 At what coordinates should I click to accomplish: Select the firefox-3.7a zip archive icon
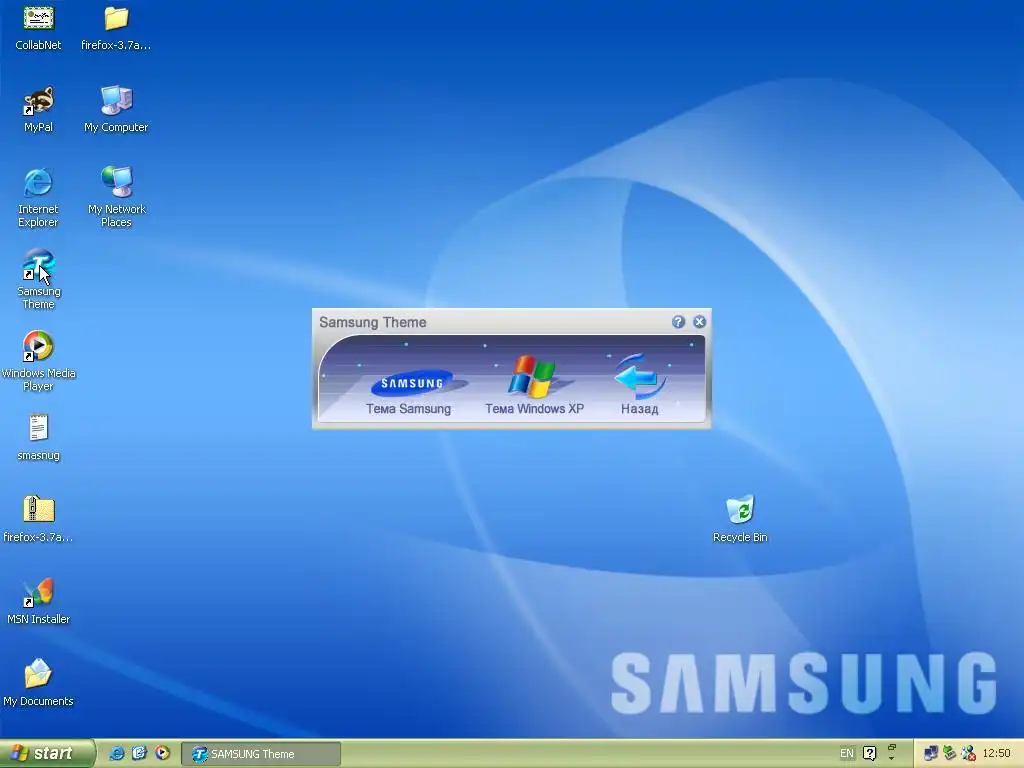point(38,520)
